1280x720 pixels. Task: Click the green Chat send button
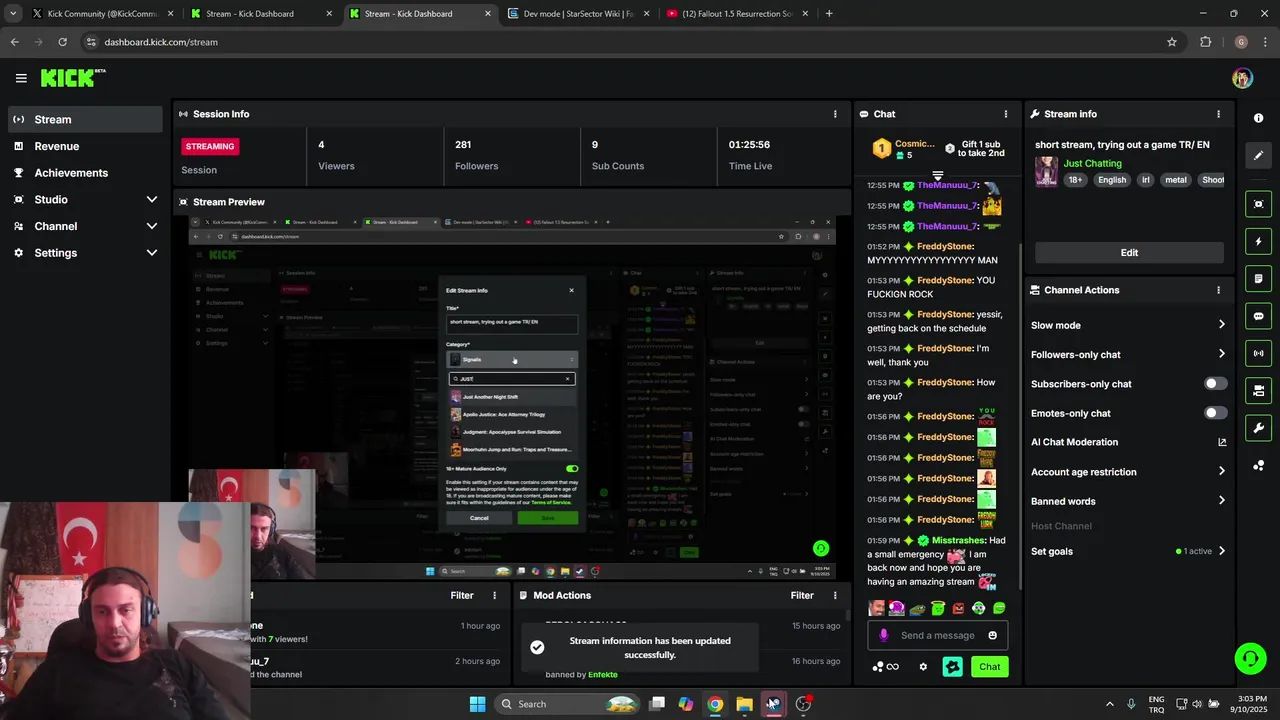pyautogui.click(x=989, y=667)
